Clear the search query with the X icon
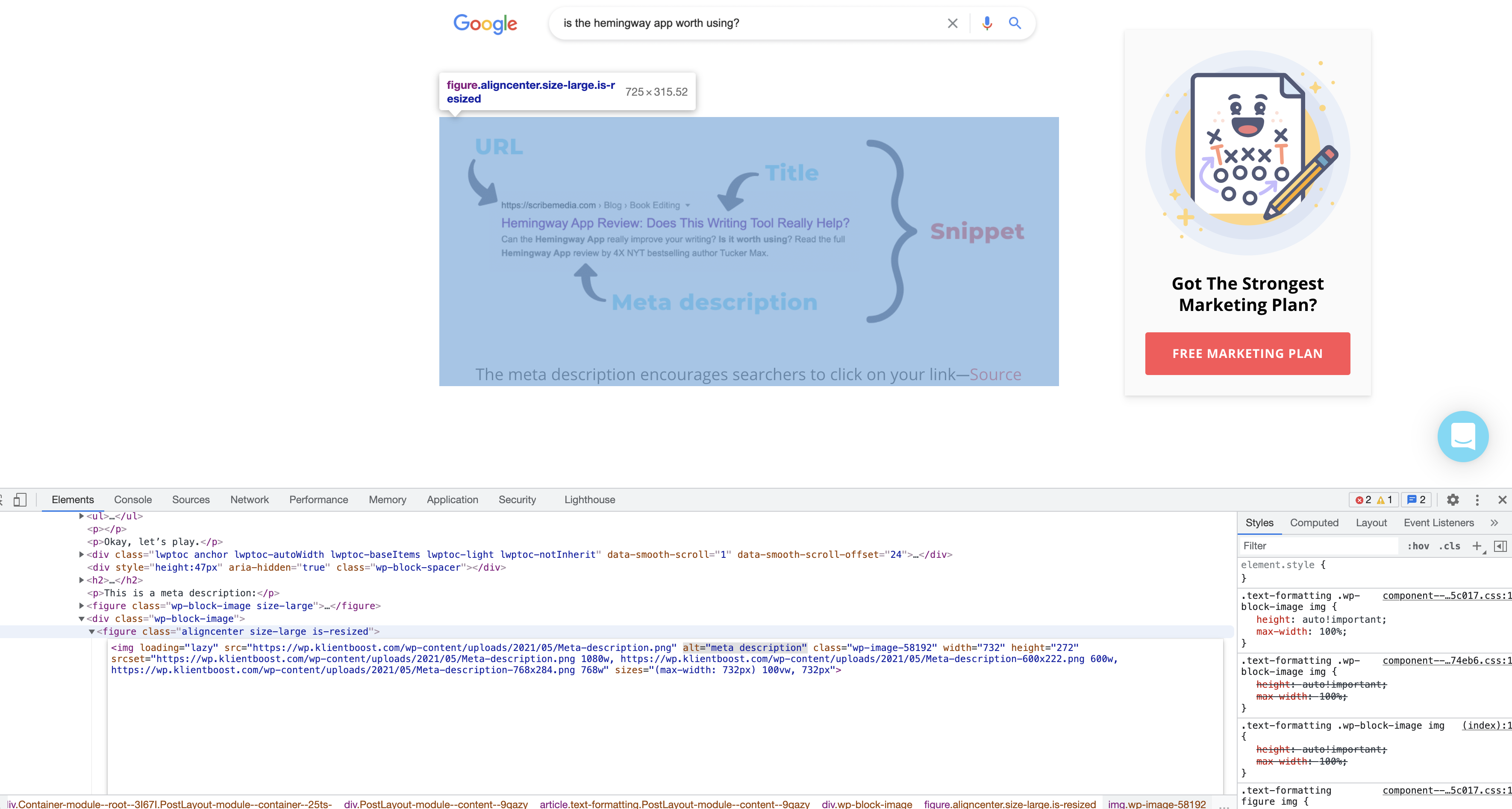Image resolution: width=1512 pixels, height=809 pixels. 952,23
